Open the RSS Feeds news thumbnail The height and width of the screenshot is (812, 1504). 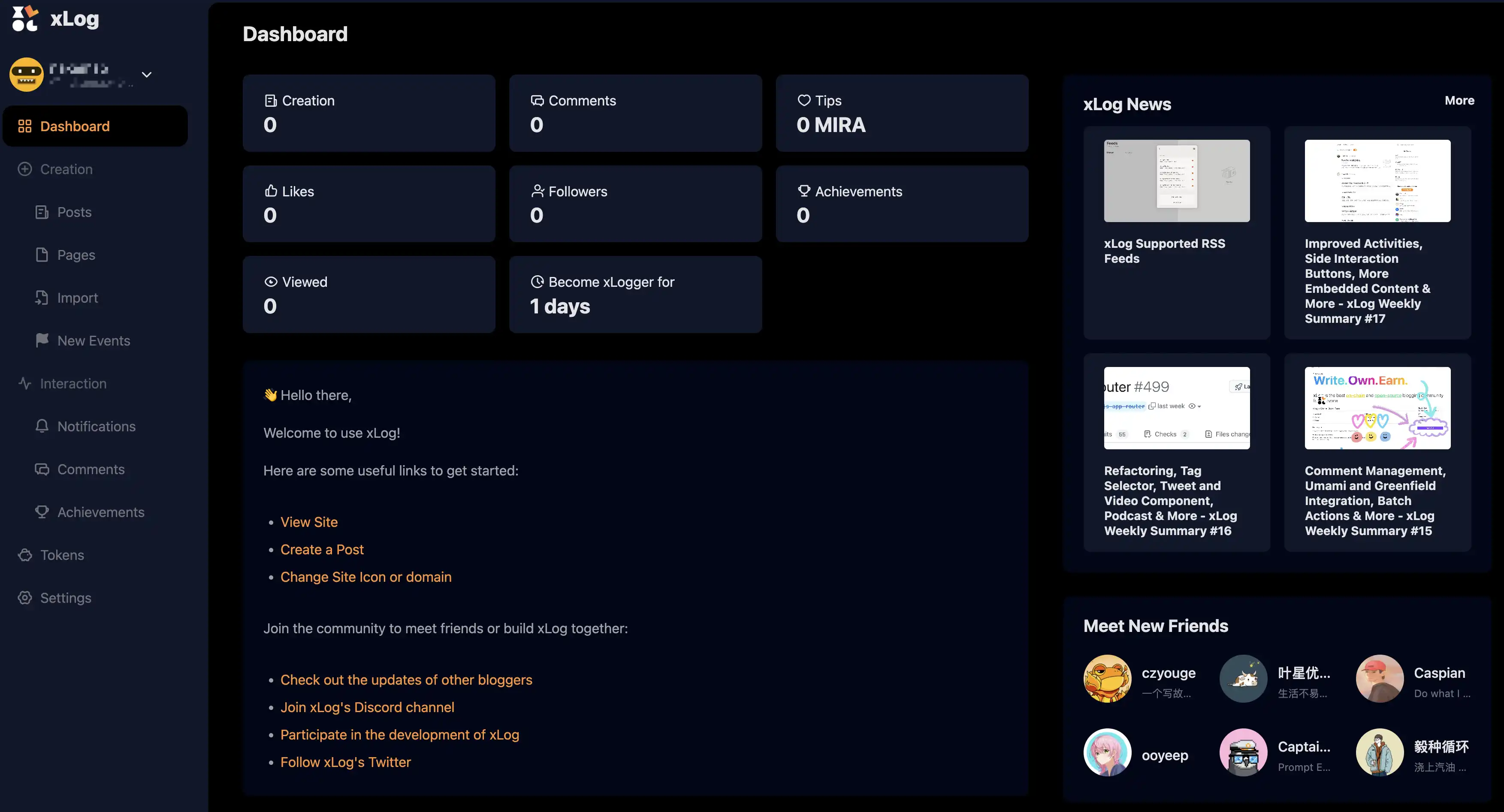click(1176, 180)
